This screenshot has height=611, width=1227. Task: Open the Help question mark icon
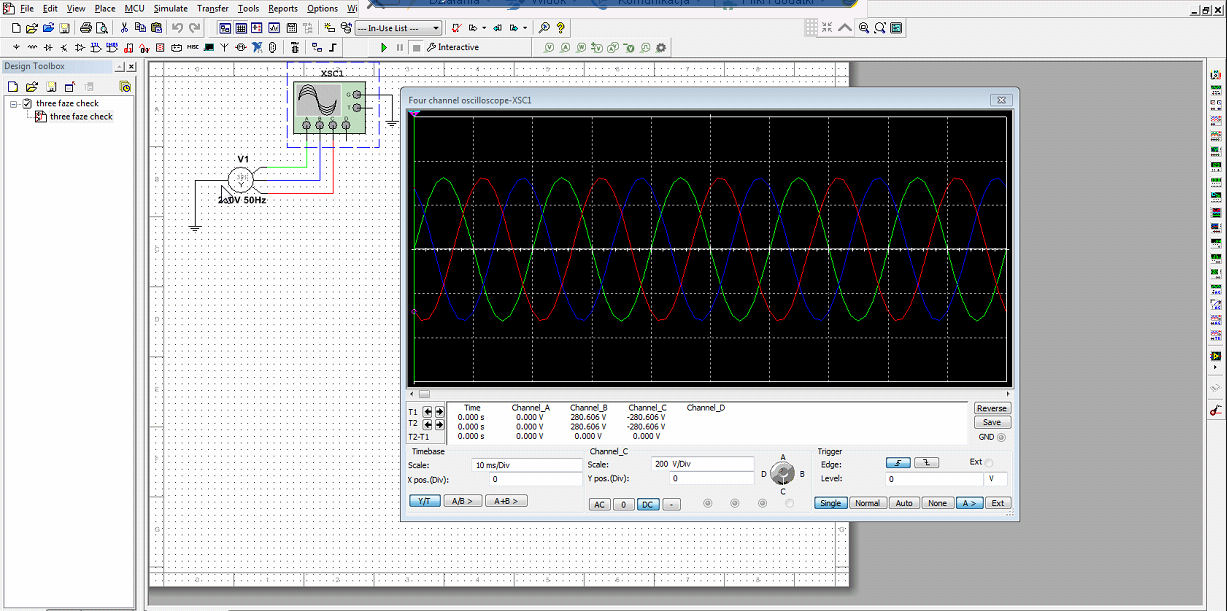pos(560,28)
